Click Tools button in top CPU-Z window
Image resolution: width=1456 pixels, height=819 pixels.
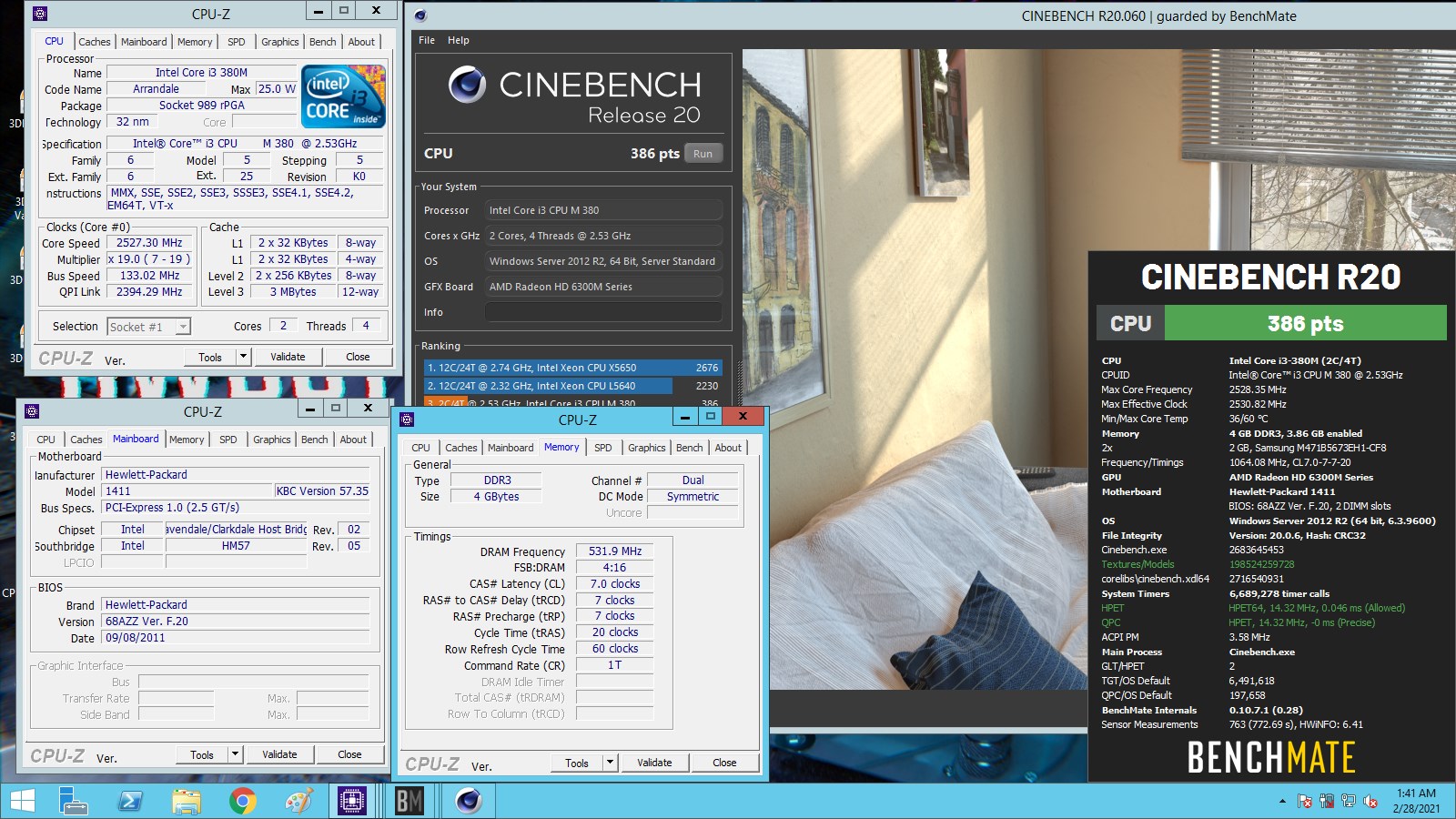[210, 357]
